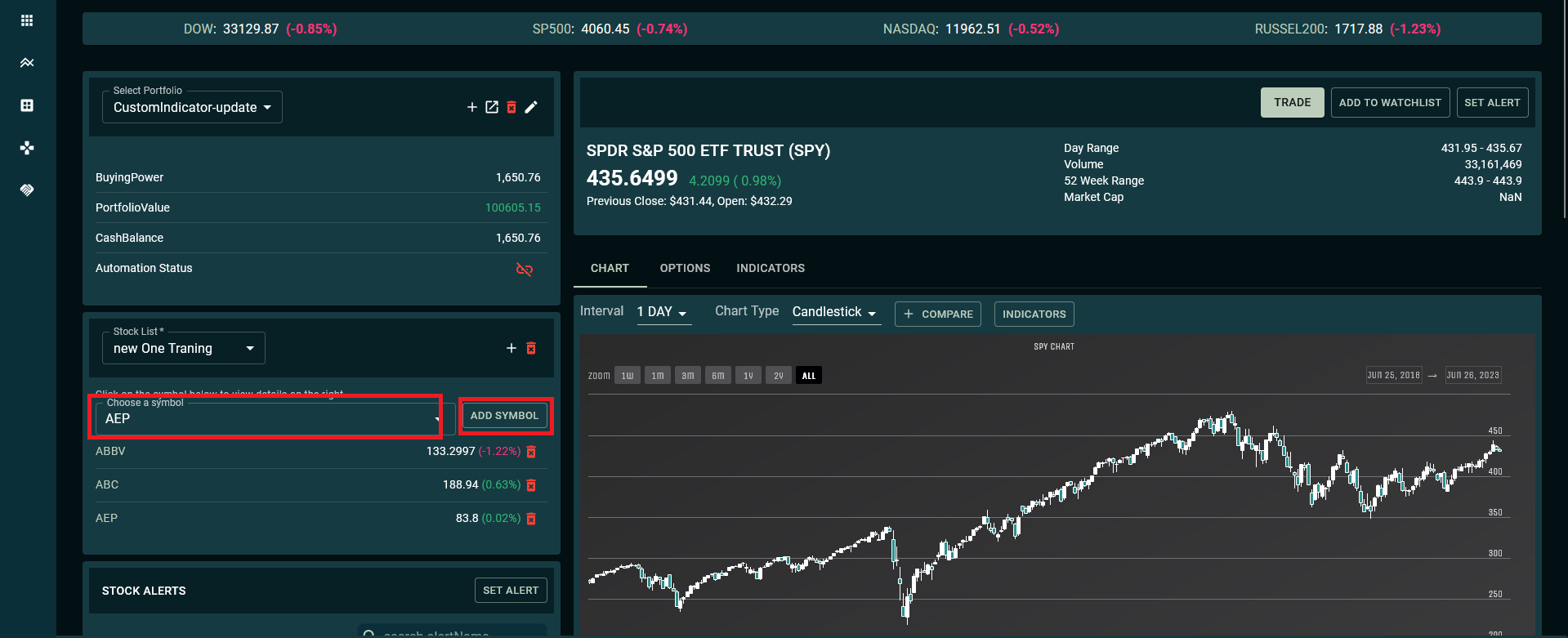The image size is (1568, 638).
Task: Edit the chart start date Jun 25, 2018
Action: [1394, 375]
